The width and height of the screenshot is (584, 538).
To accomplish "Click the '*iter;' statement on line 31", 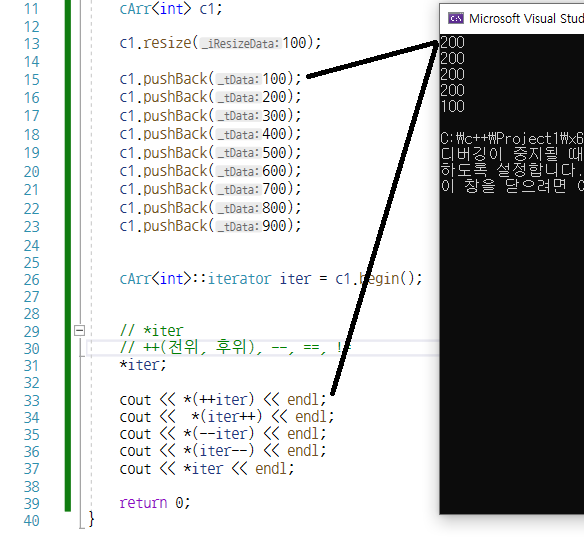I will coord(143,365).
